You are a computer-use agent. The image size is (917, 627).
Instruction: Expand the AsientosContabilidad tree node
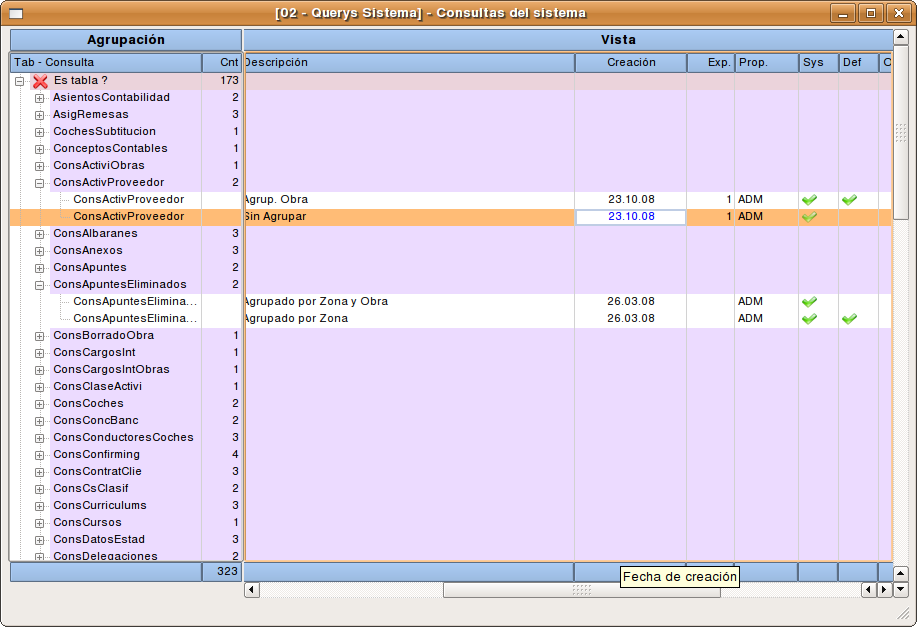(x=38, y=97)
